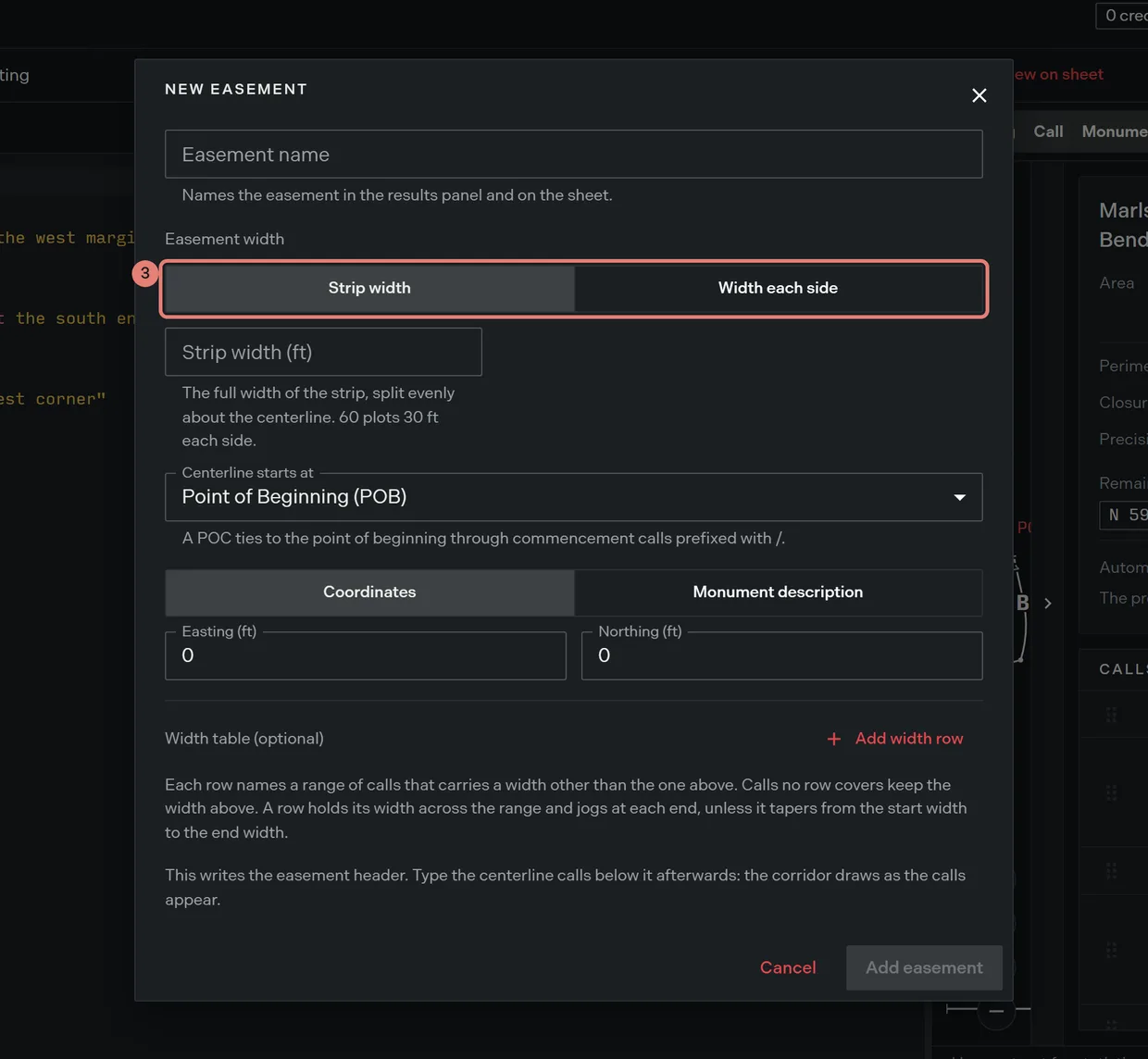Viewport: 1148px width, 1059px height.
Task: Open the Monuments tab in background panel
Action: coord(1115,131)
